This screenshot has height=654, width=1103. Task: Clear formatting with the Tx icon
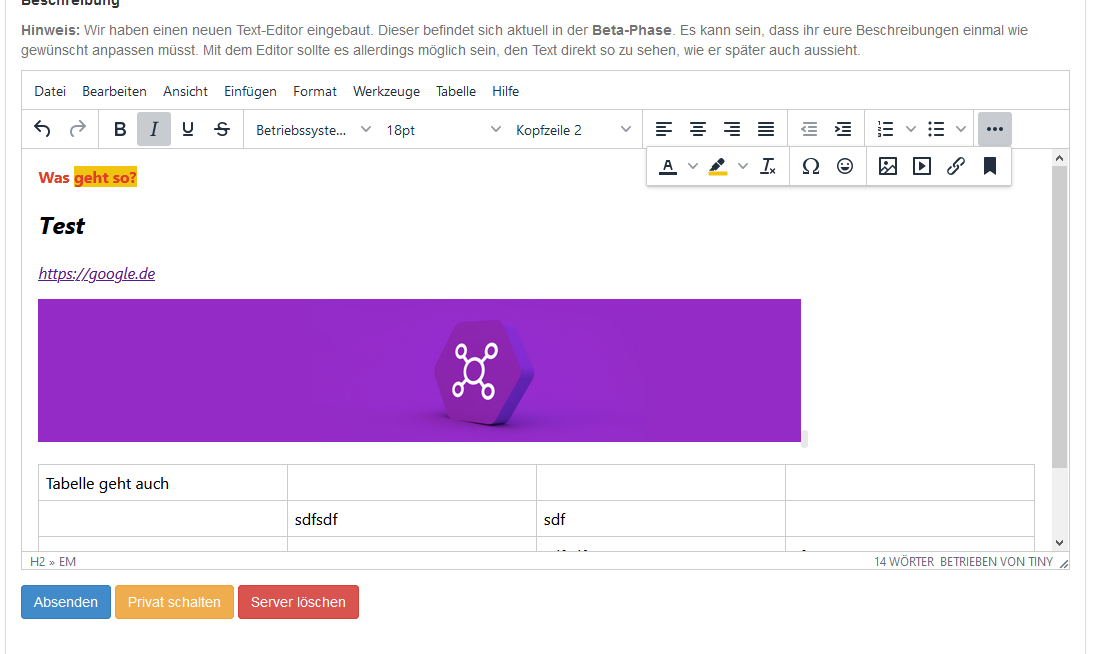pos(767,167)
